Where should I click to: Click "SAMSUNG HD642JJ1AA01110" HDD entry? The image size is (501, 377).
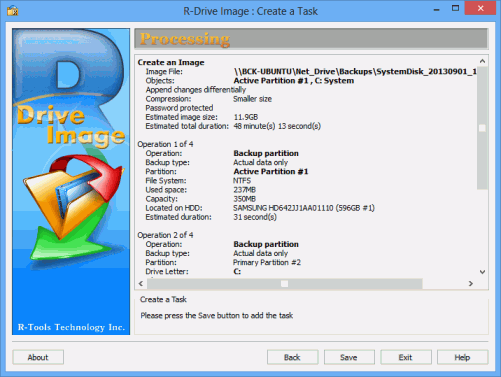(304, 208)
